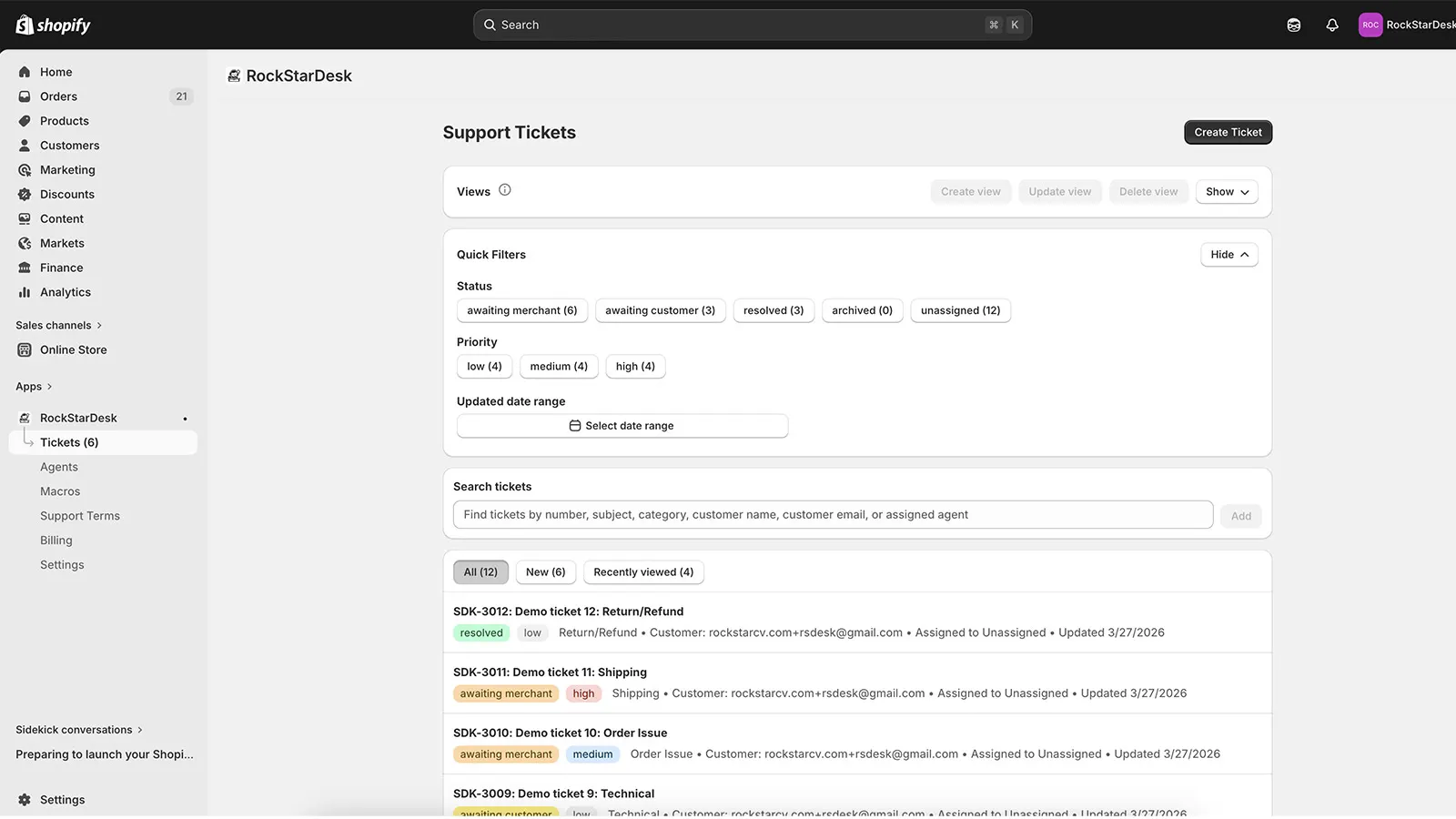Switch to New (6) tab
This screenshot has height=819, width=1456.
point(545,572)
